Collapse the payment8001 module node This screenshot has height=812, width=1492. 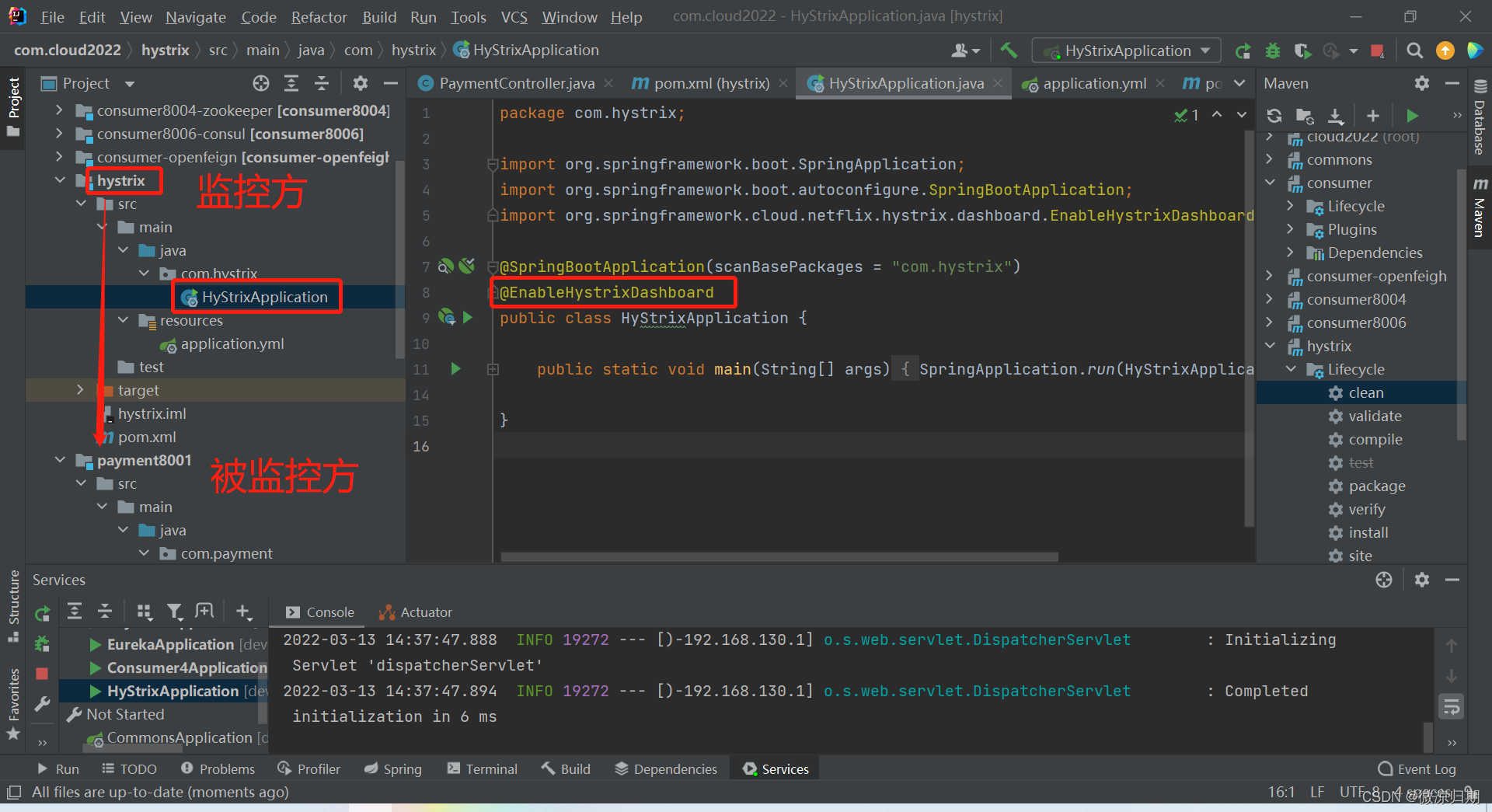(x=61, y=460)
